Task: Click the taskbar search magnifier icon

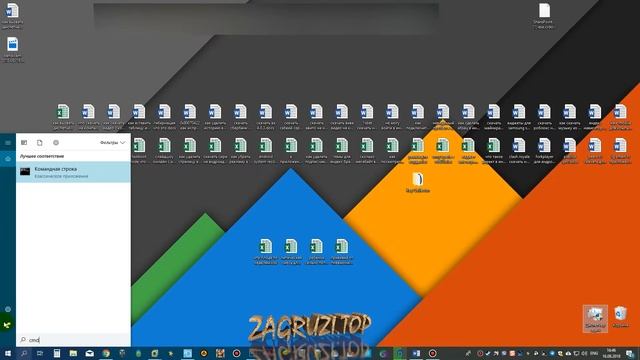Action: (x=24, y=353)
